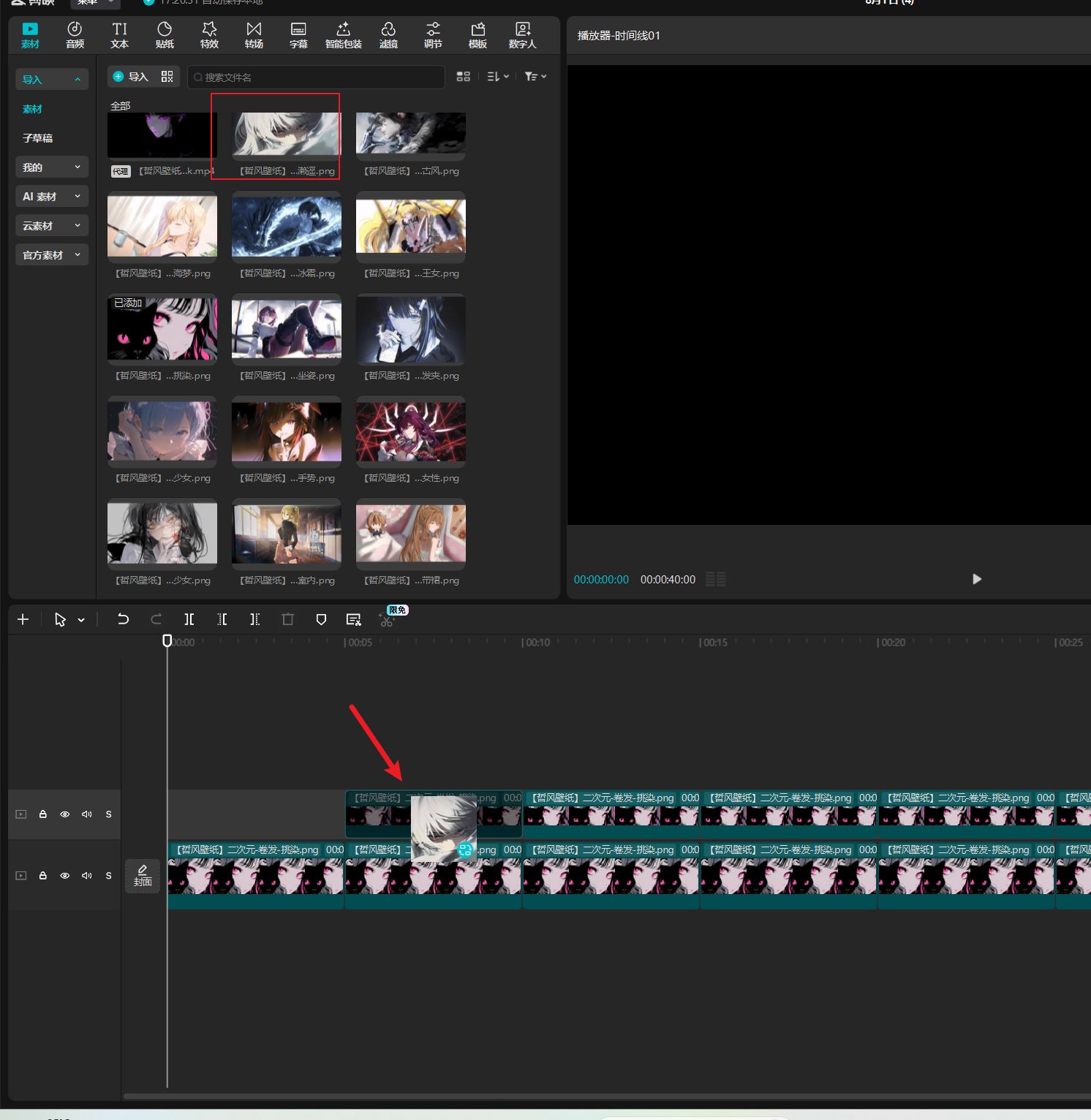Select the 坐姿.png media thumbnail
1091x1120 pixels.
point(287,329)
